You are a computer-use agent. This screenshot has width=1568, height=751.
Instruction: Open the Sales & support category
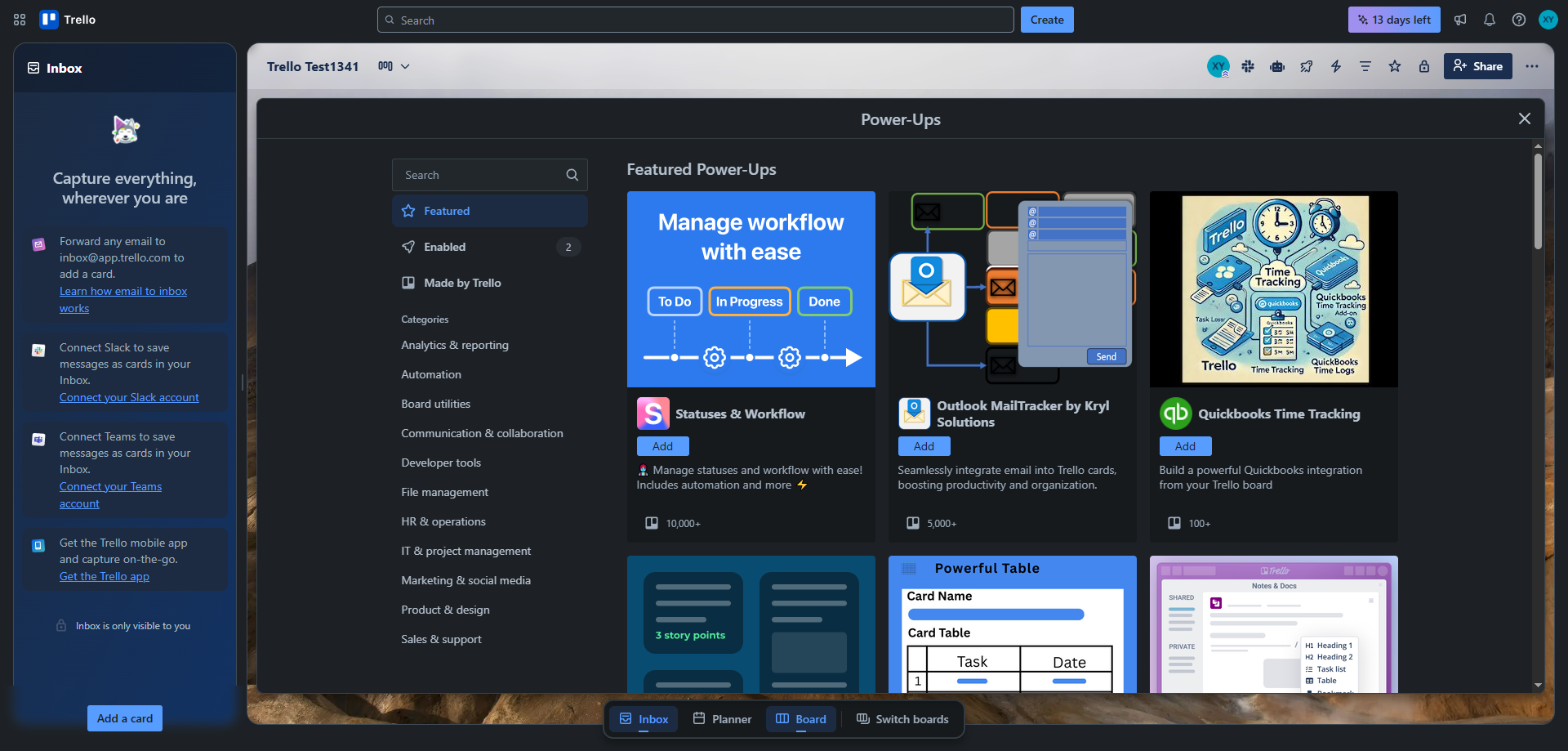(441, 639)
